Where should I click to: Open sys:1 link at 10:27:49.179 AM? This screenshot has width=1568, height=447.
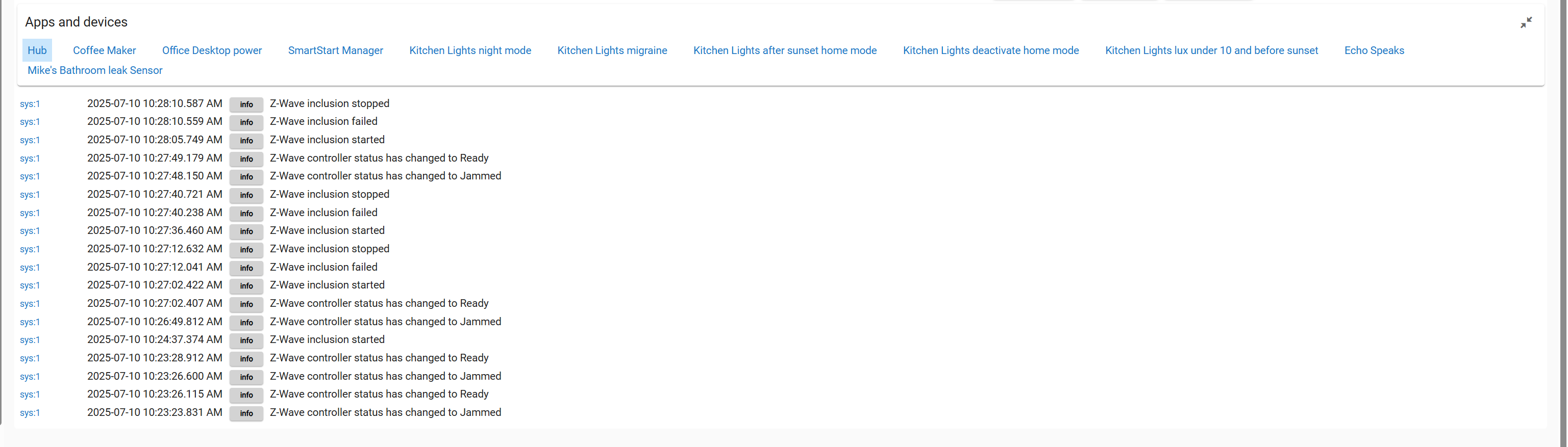pos(30,159)
